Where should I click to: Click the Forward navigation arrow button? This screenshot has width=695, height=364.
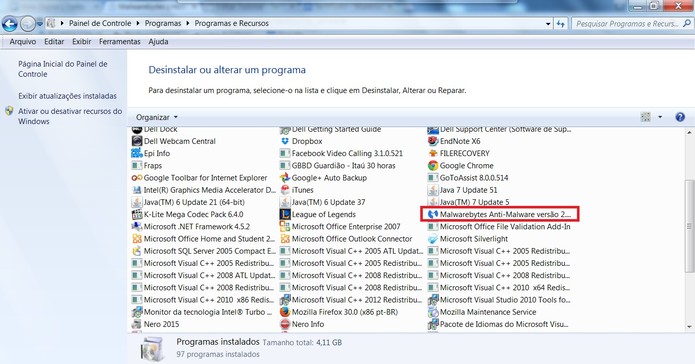click(x=27, y=23)
